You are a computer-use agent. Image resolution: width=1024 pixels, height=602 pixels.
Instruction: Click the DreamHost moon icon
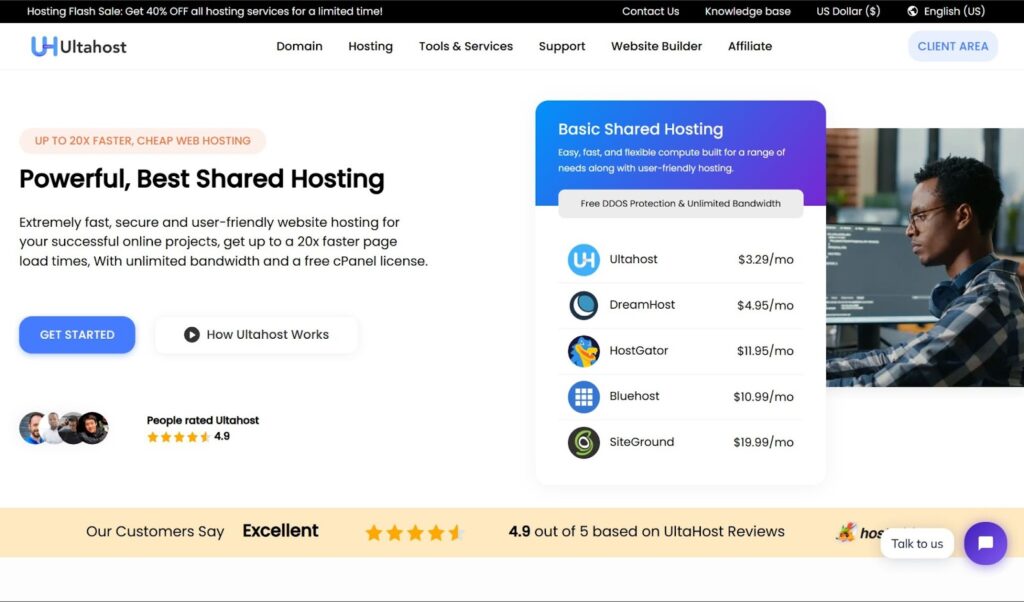coord(583,305)
